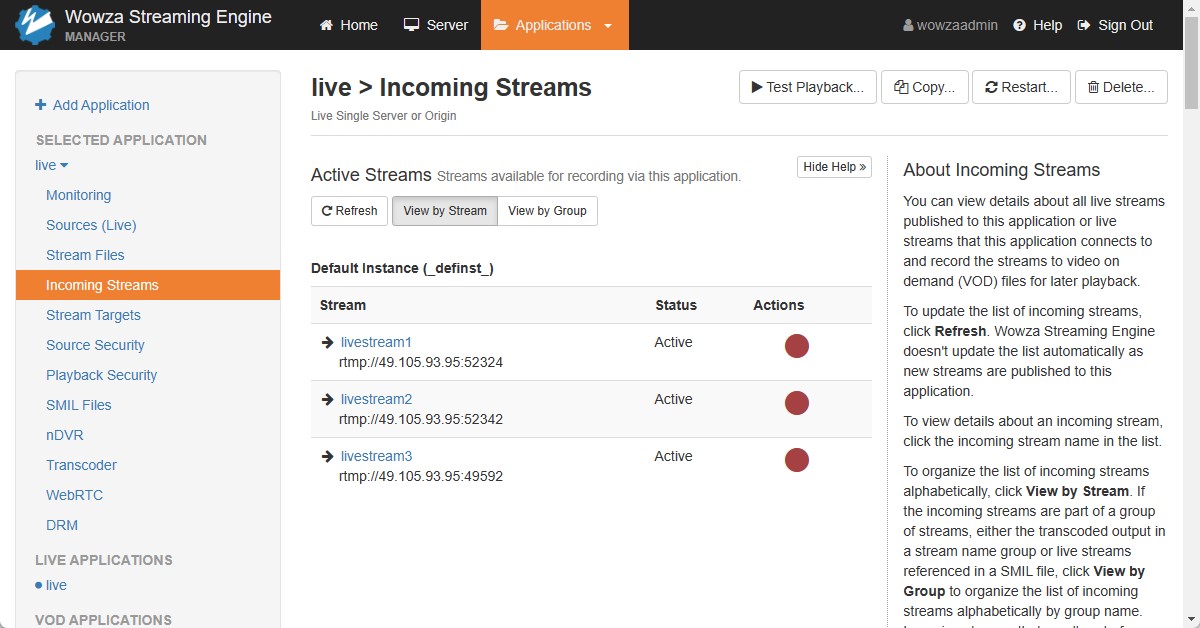Switch to View by Stream mode
This screenshot has width=1200, height=628.
[x=444, y=211]
